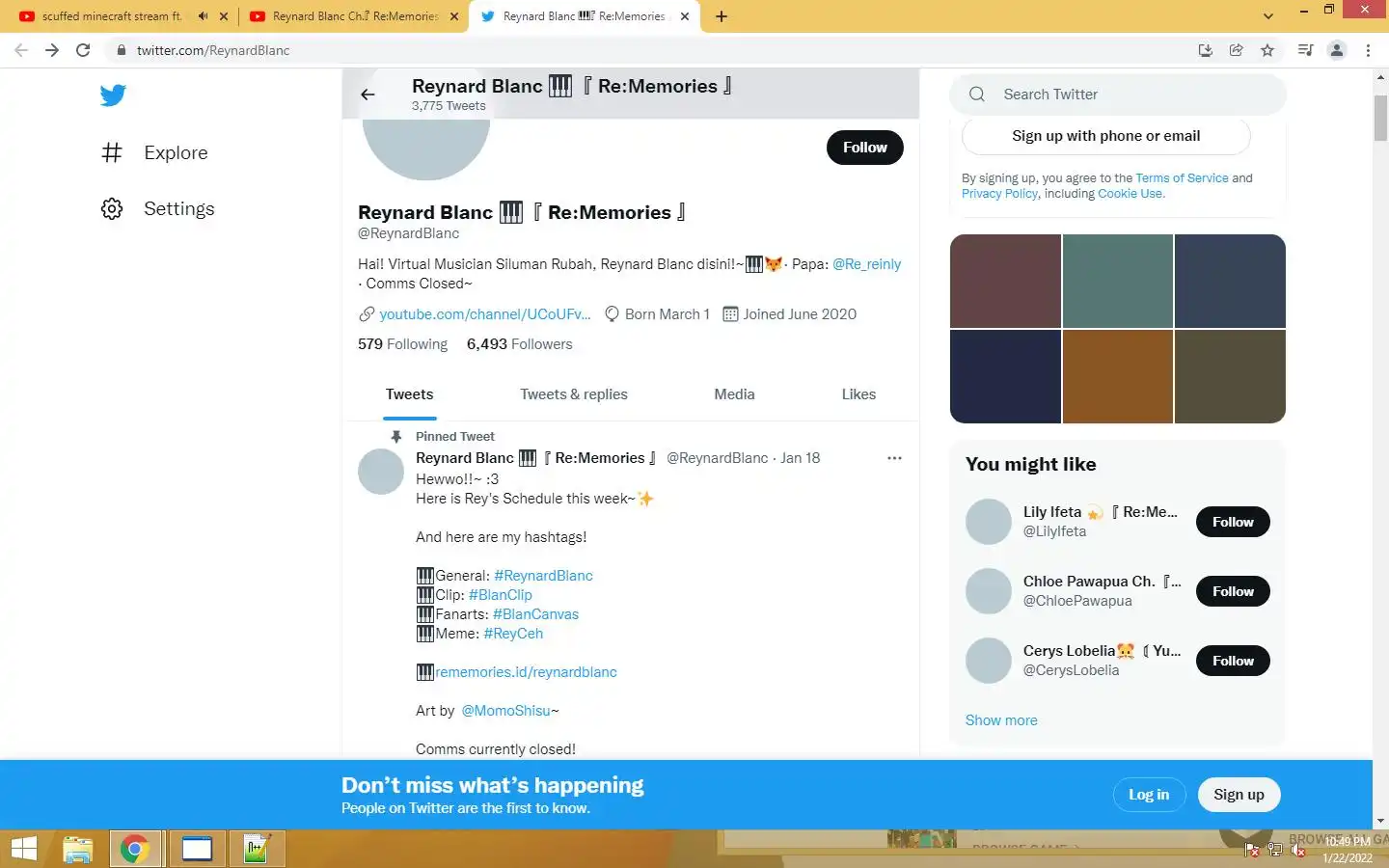
Task: Open Settings gear in sidebar
Action: [158, 208]
